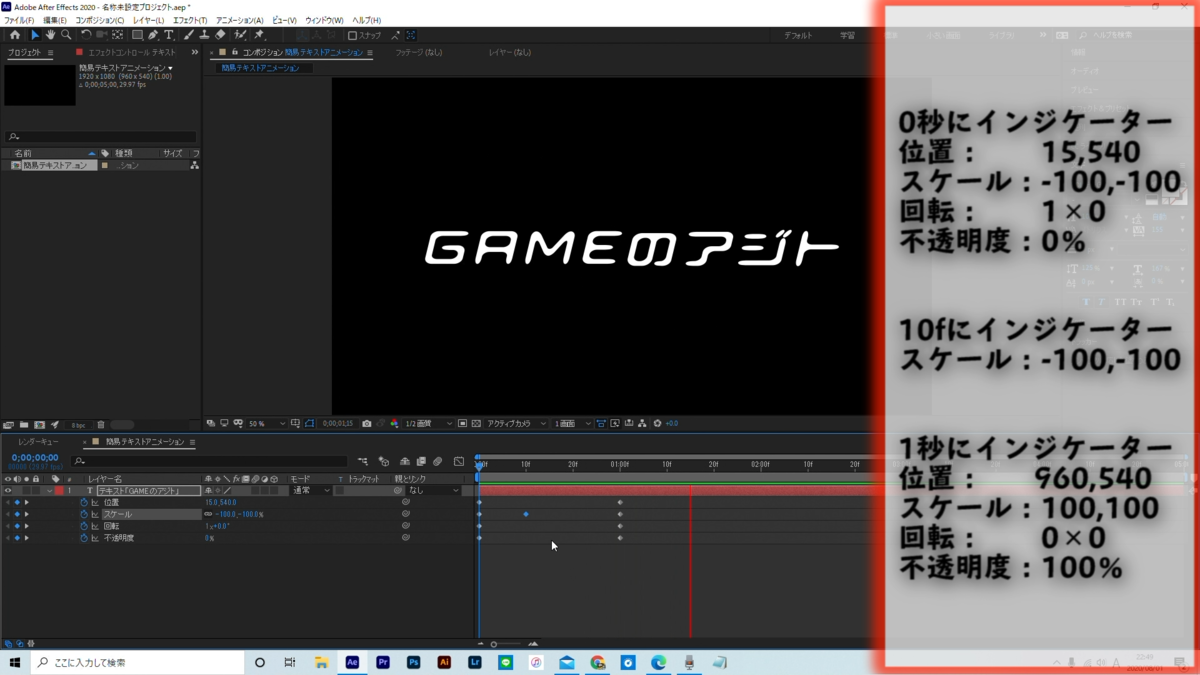Open the エフェクト(T) menu
The image size is (1200, 675).
190,20
